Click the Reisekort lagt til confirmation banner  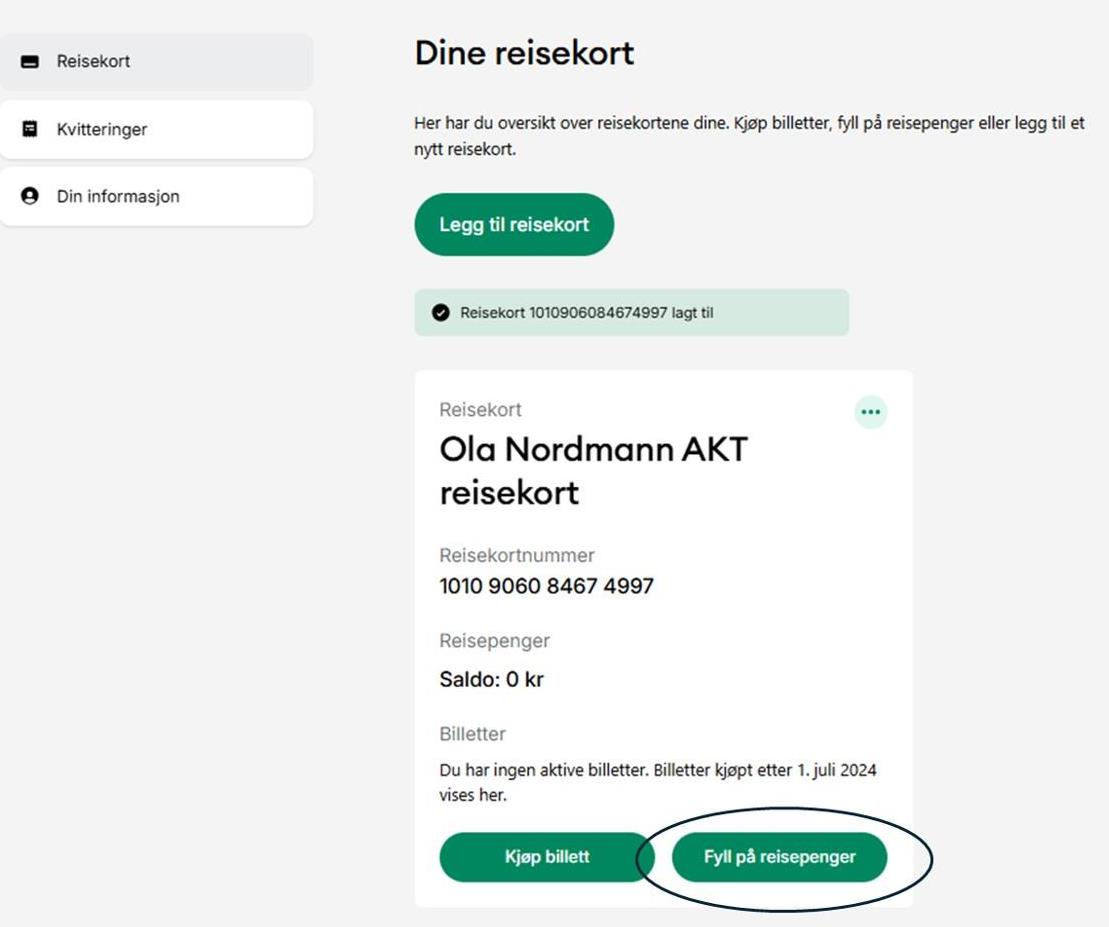click(631, 313)
